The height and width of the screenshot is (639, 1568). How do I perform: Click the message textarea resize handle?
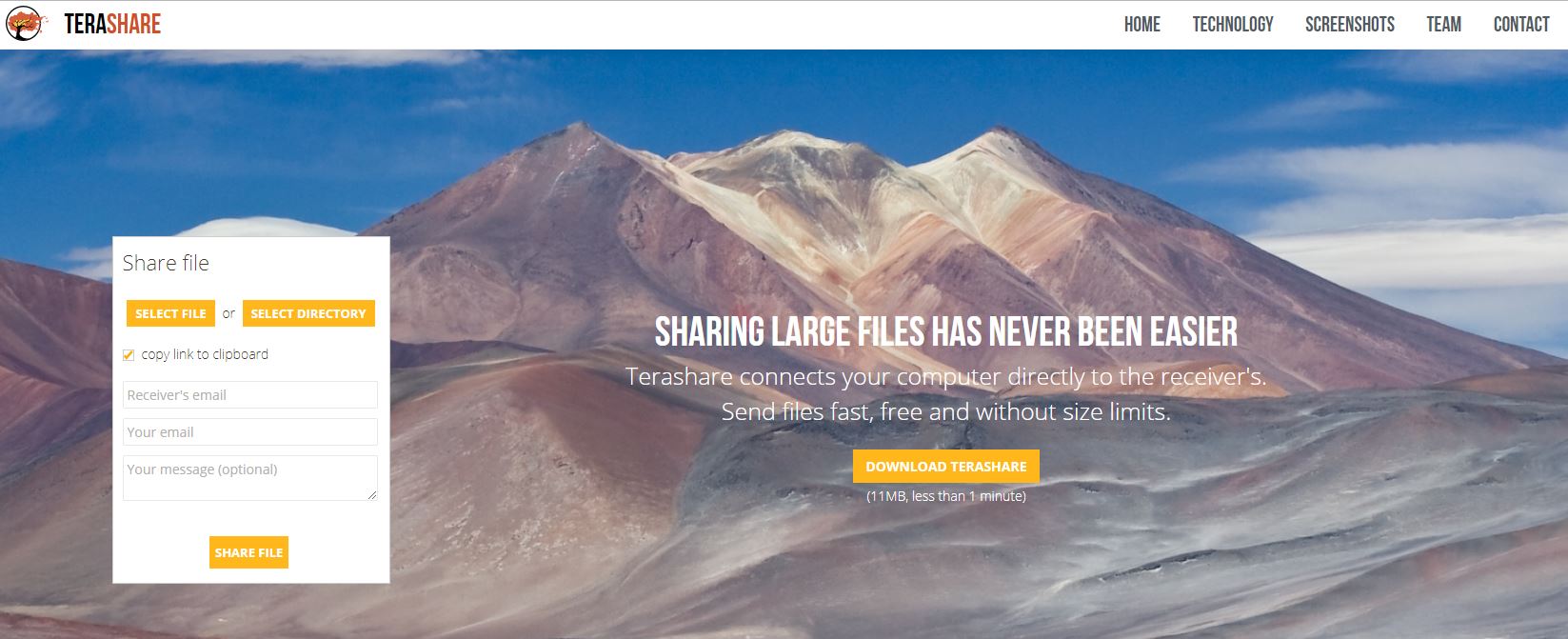pyautogui.click(x=373, y=496)
